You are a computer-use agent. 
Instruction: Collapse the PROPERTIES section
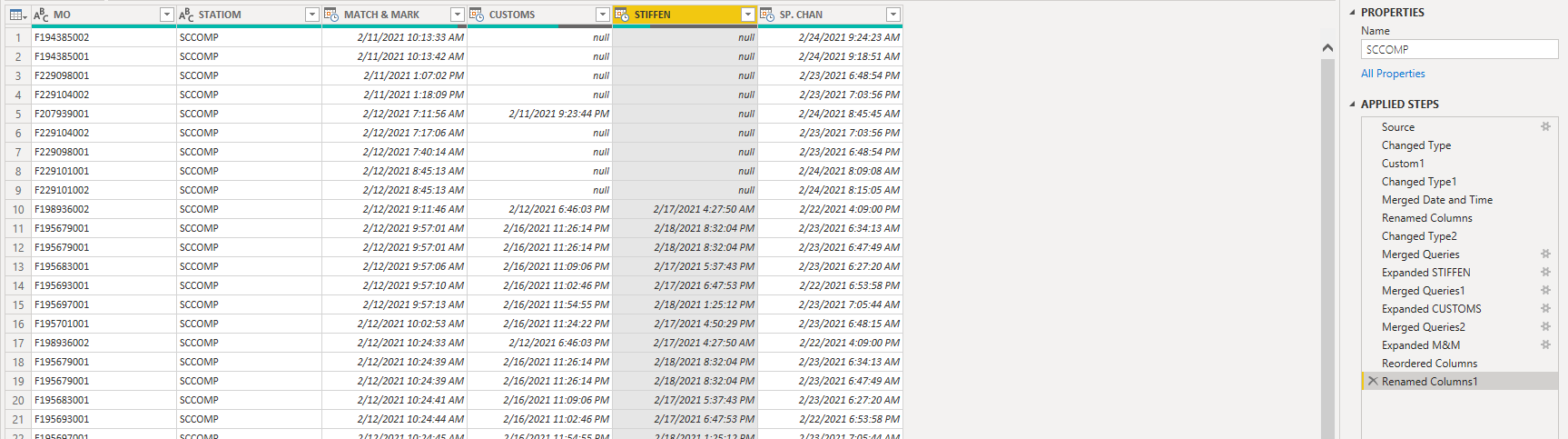pos(1352,13)
